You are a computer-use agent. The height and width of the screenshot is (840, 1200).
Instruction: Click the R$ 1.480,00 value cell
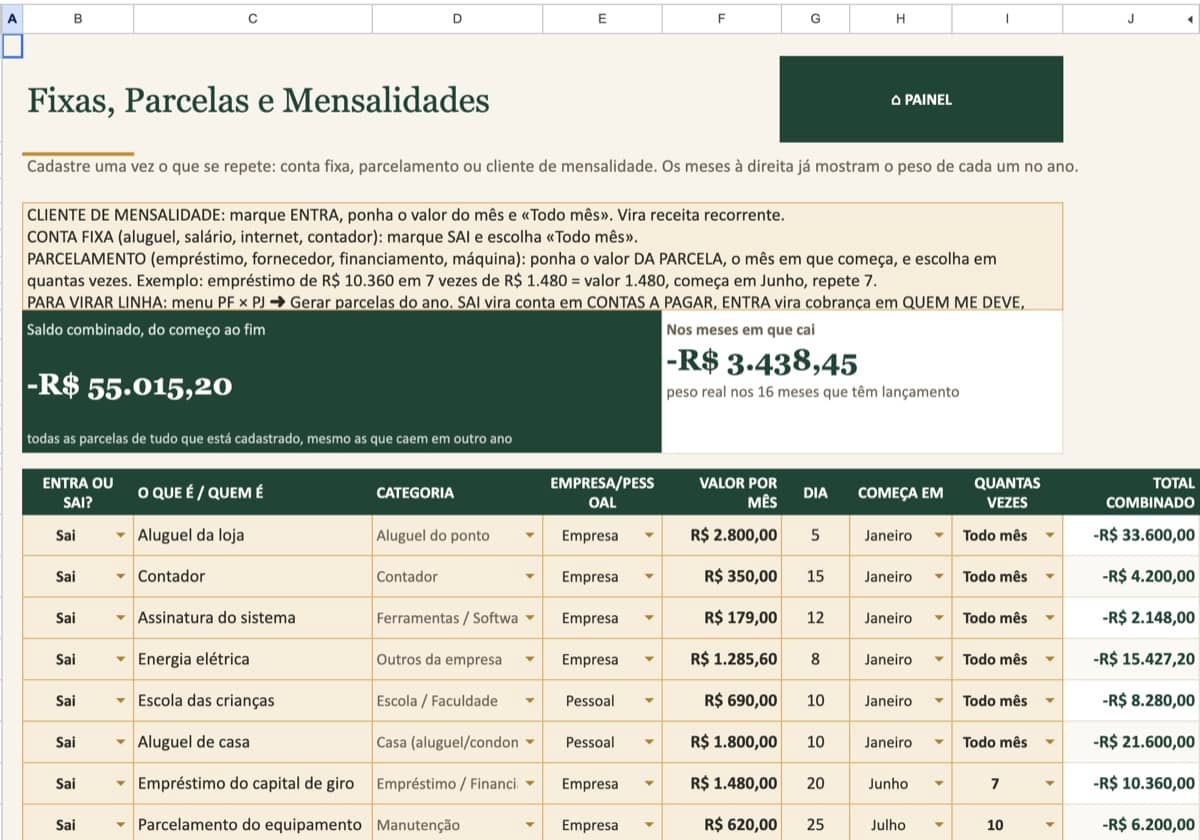coord(721,784)
